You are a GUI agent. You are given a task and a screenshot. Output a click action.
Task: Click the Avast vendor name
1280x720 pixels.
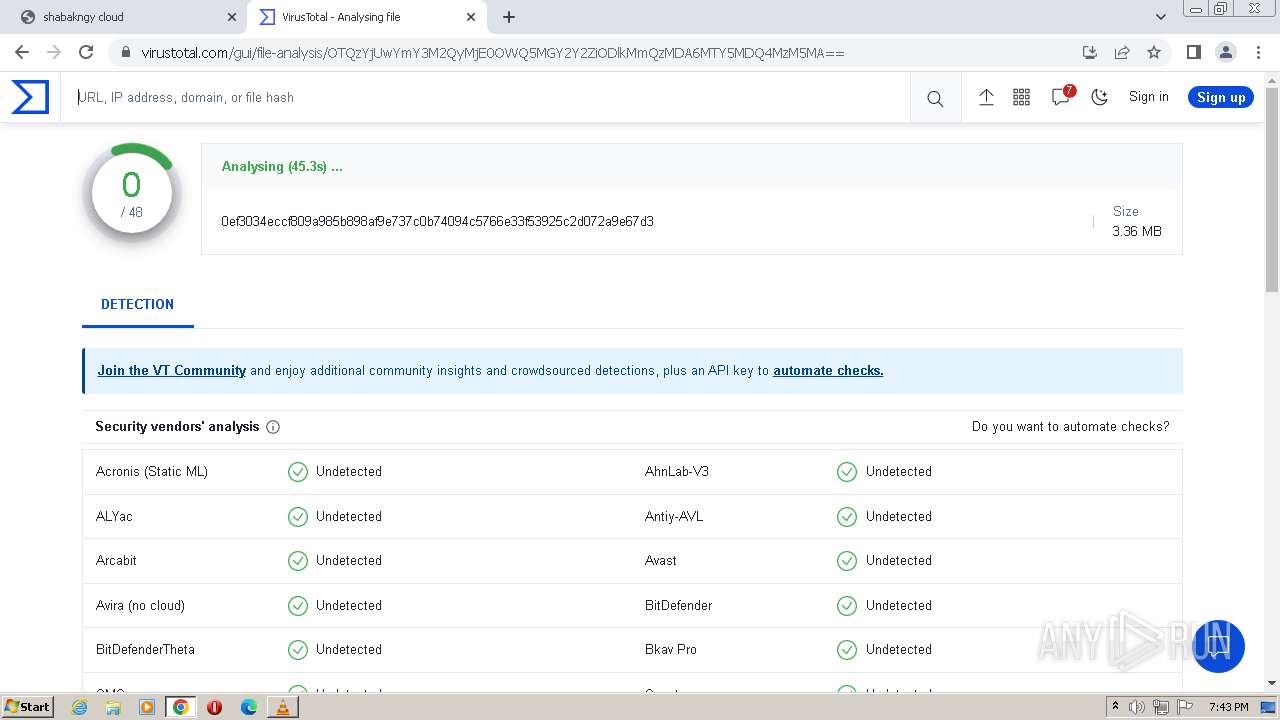click(661, 560)
